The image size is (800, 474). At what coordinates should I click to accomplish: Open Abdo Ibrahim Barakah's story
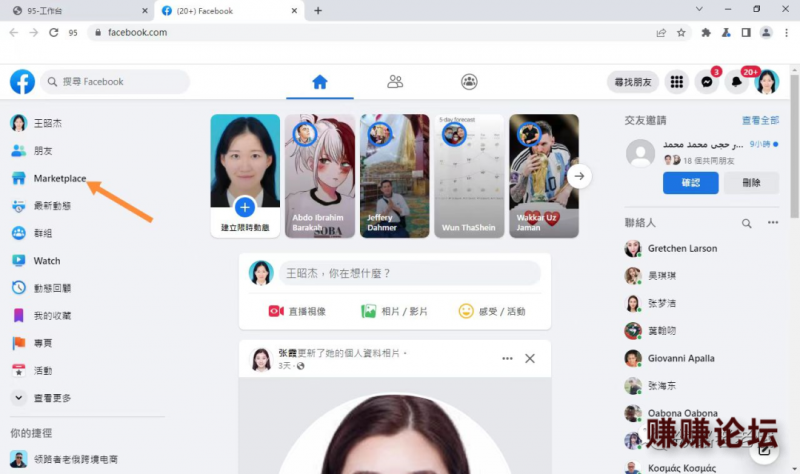[x=320, y=176]
